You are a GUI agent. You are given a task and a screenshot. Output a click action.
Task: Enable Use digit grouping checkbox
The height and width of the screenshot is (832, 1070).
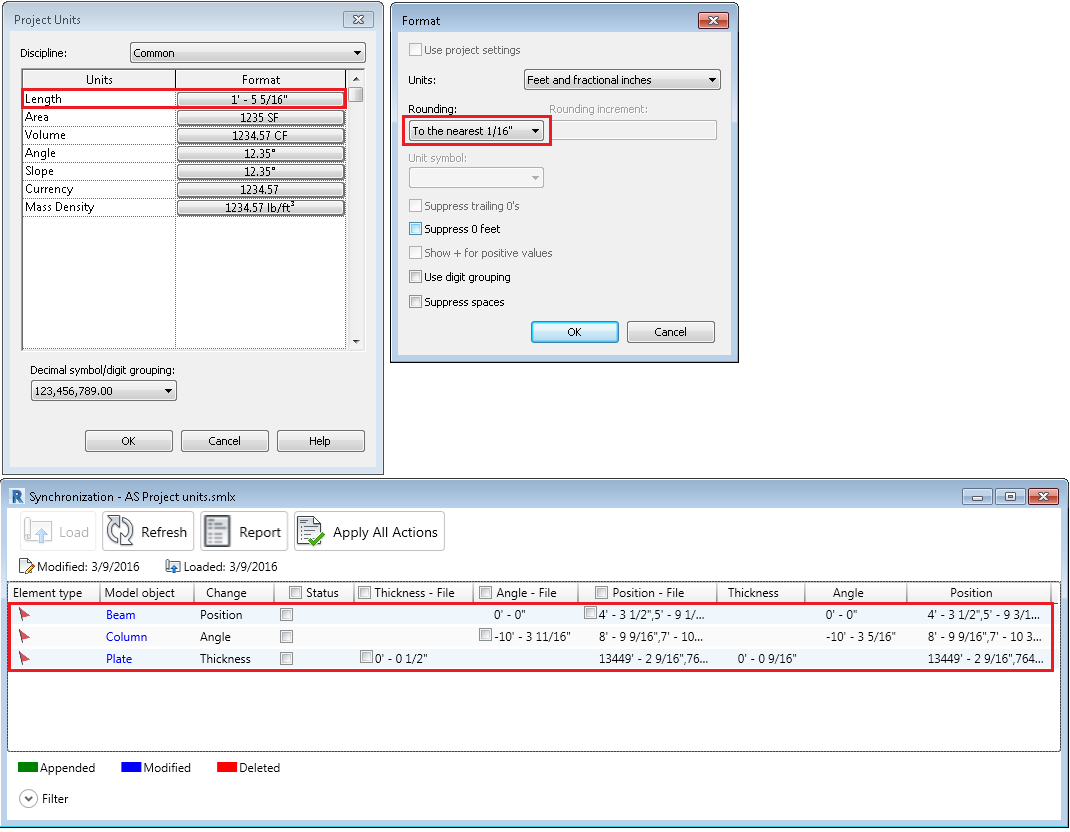[415, 276]
